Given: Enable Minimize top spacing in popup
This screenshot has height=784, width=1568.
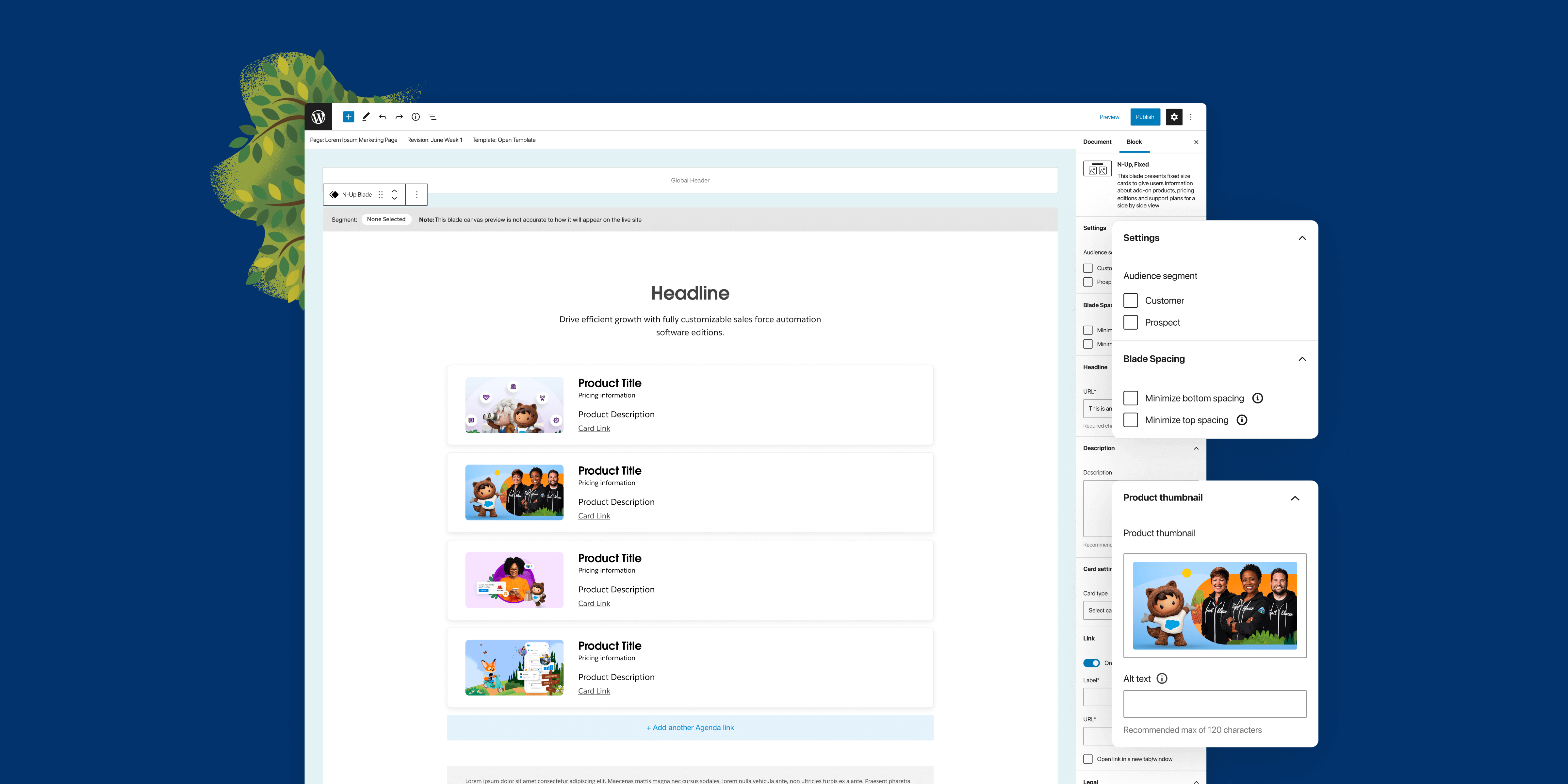Looking at the screenshot, I should click(1130, 420).
